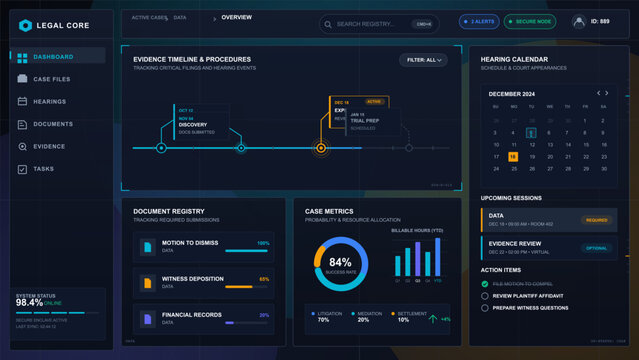Viewport: 639px width, 360px height.
Task: Click the Required badge on Data session
Action: [x=596, y=220]
